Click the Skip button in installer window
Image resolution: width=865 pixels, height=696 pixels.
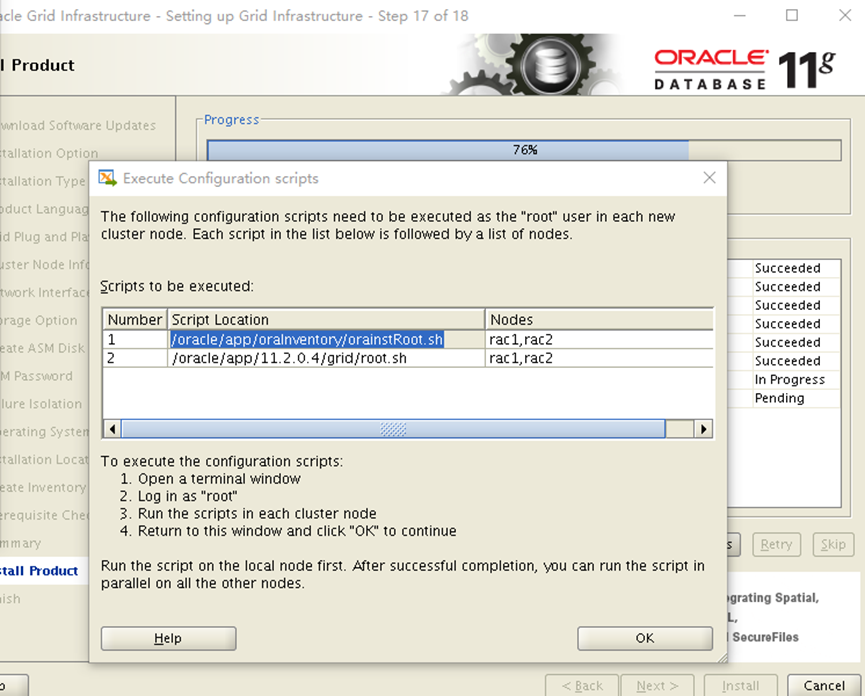[833, 544]
